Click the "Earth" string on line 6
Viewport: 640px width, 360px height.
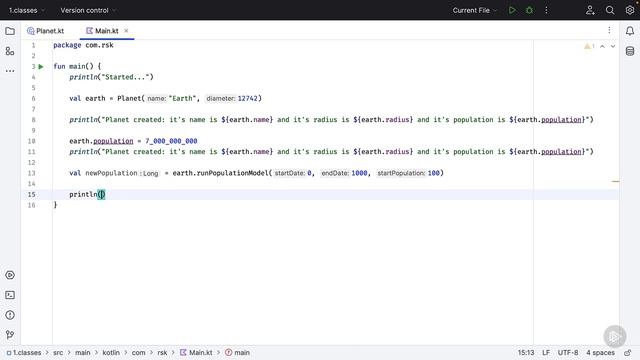tap(182, 98)
